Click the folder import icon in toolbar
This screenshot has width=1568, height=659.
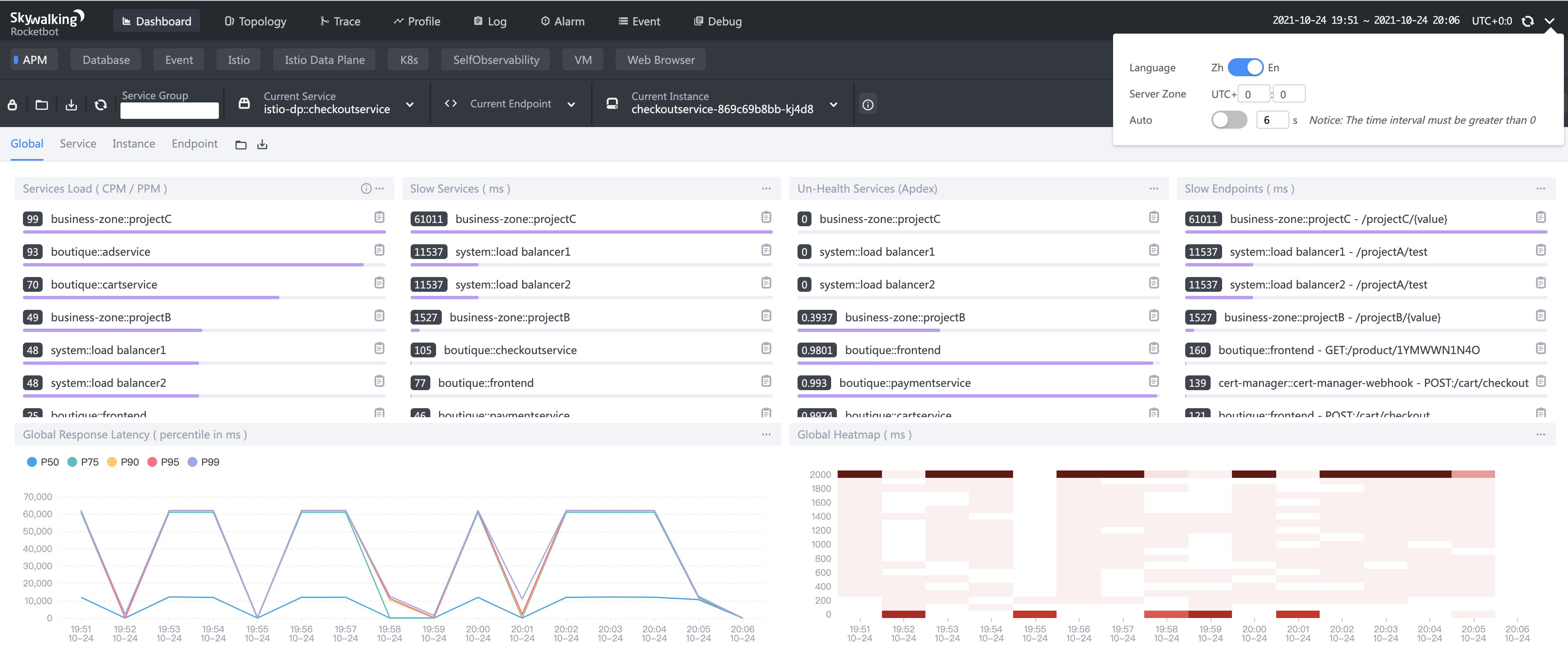pyautogui.click(x=41, y=105)
